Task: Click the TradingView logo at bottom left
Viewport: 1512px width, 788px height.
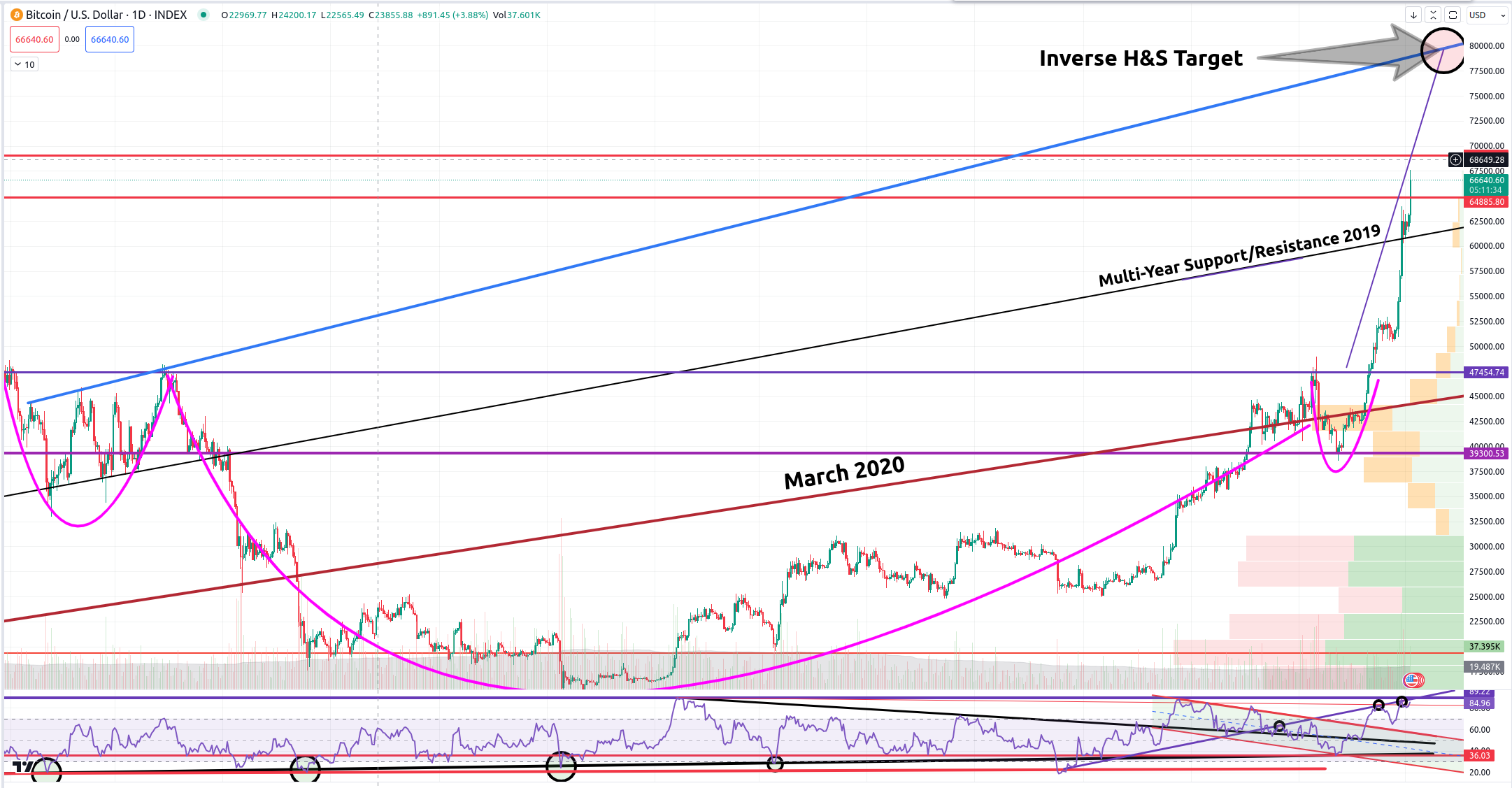Action: 22,768
